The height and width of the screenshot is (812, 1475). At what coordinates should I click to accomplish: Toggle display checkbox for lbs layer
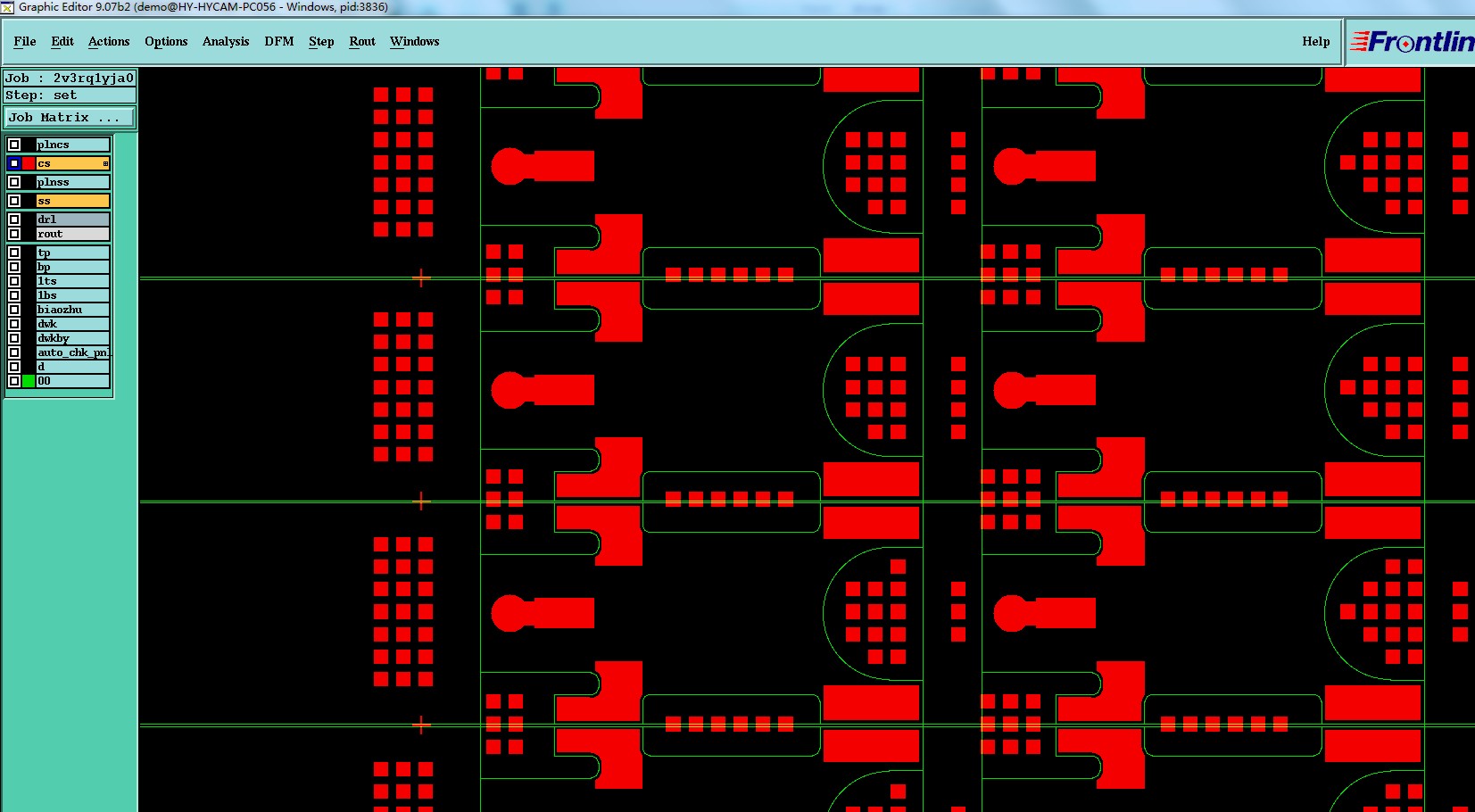(x=14, y=295)
